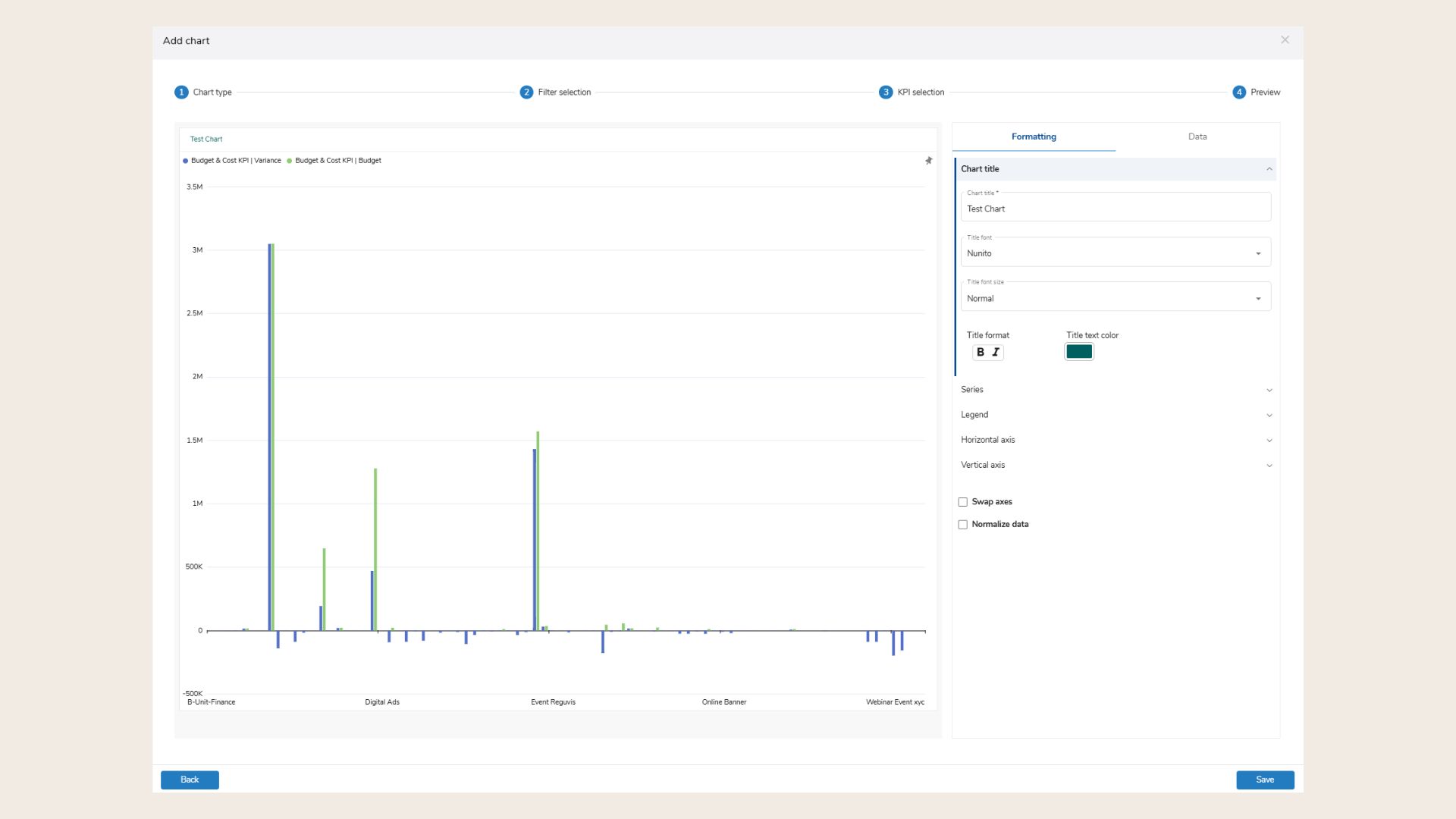Enable the Swap axes checkbox
Image resolution: width=1456 pixels, height=819 pixels.
(x=963, y=502)
